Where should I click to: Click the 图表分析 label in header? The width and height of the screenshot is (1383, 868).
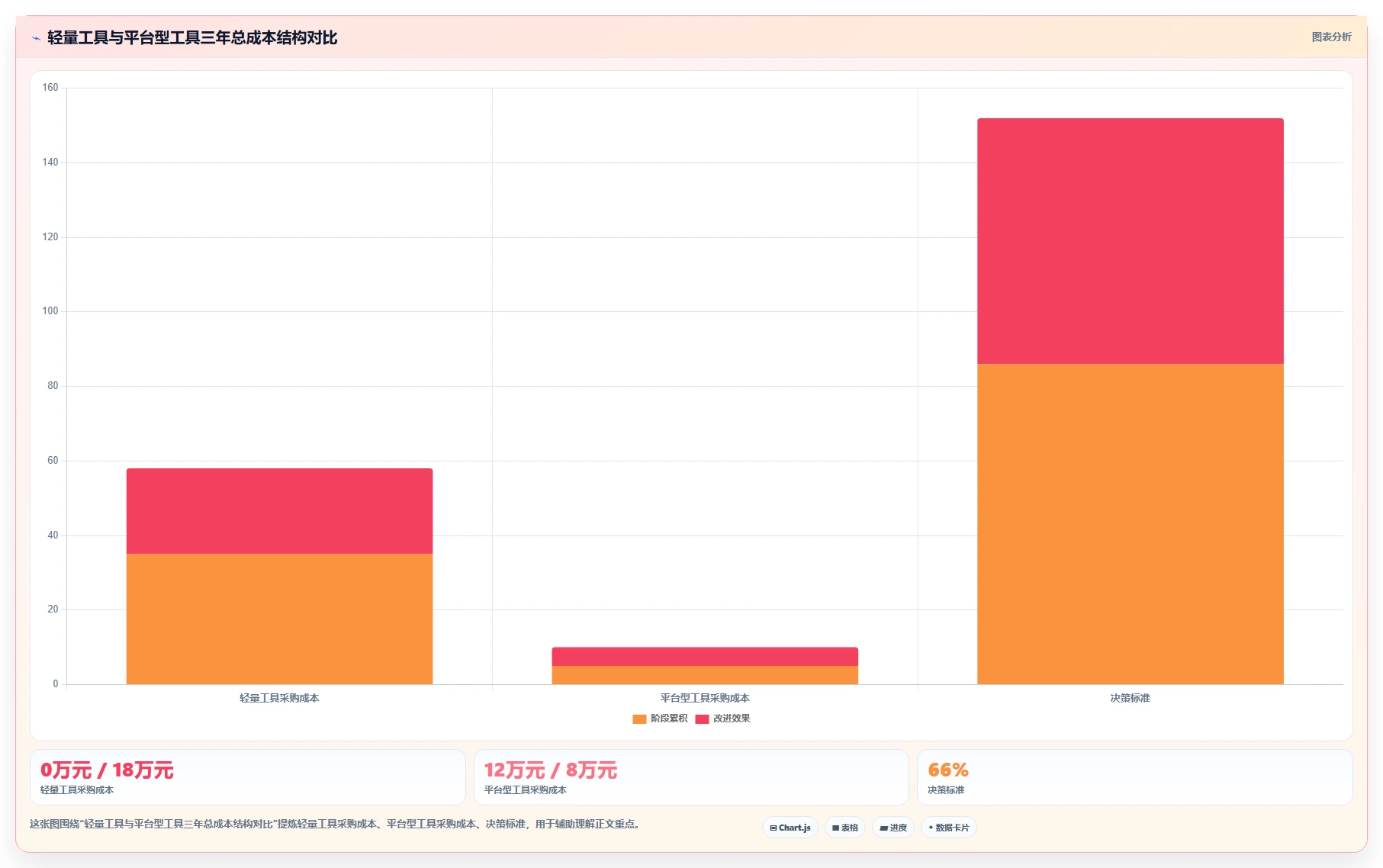click(1331, 37)
